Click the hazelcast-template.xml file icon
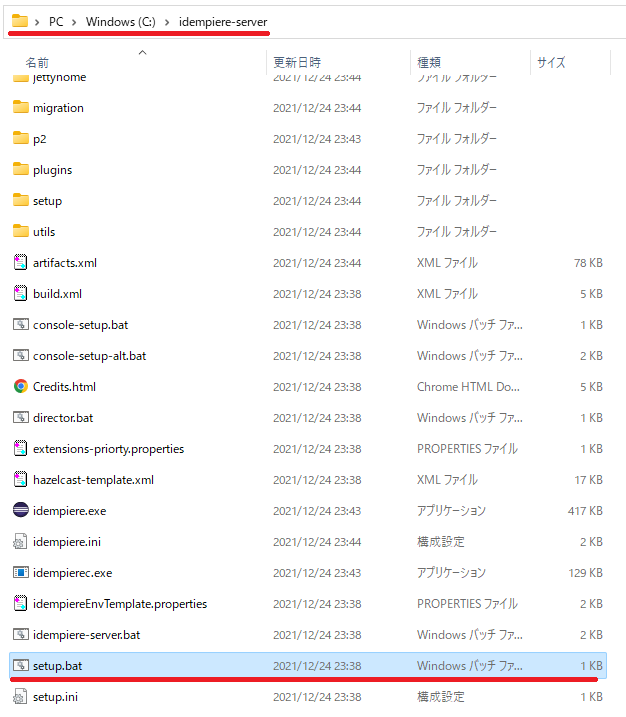This screenshot has height=717, width=626. 21,480
